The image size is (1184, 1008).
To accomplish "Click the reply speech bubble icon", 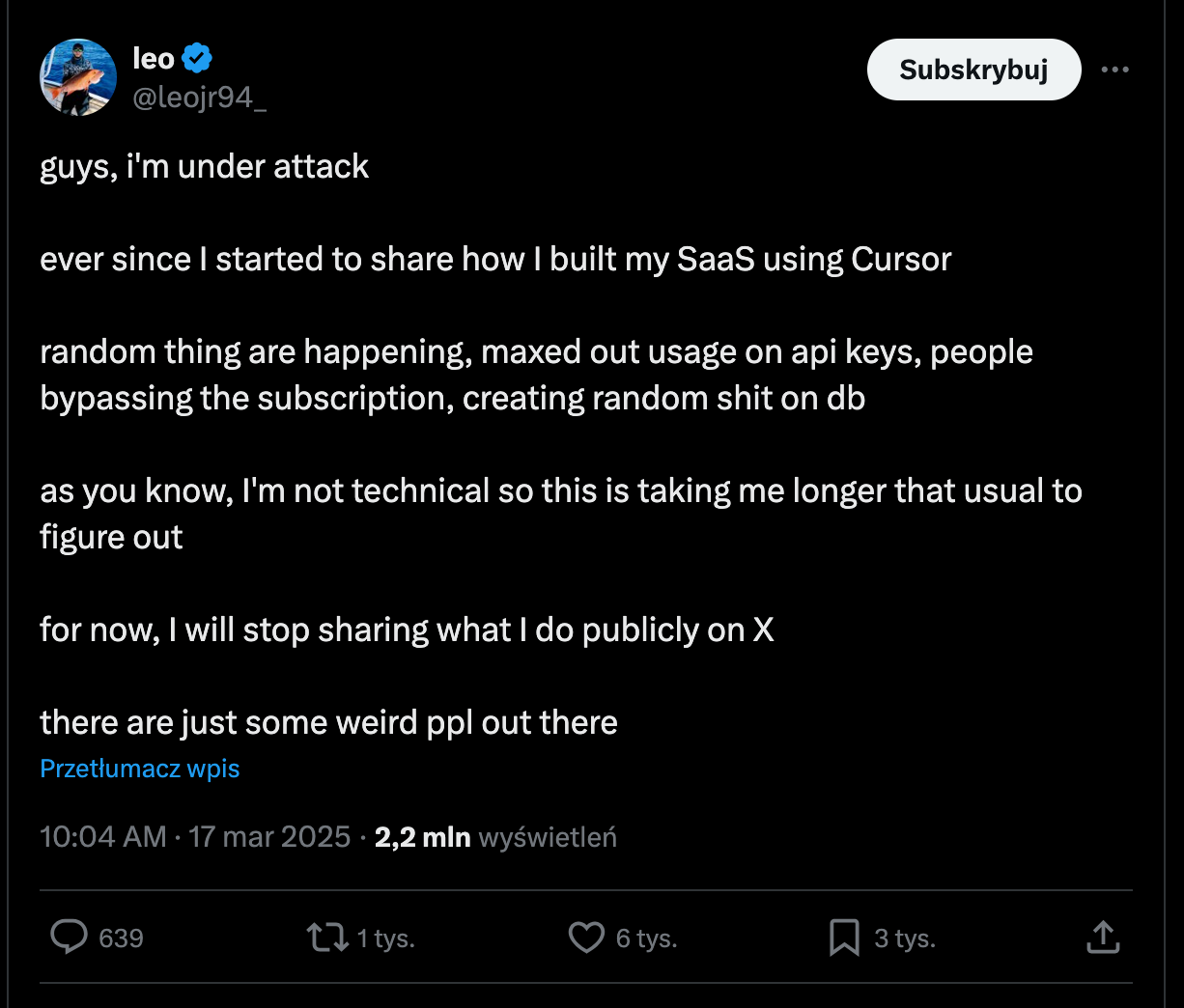I will [x=69, y=937].
